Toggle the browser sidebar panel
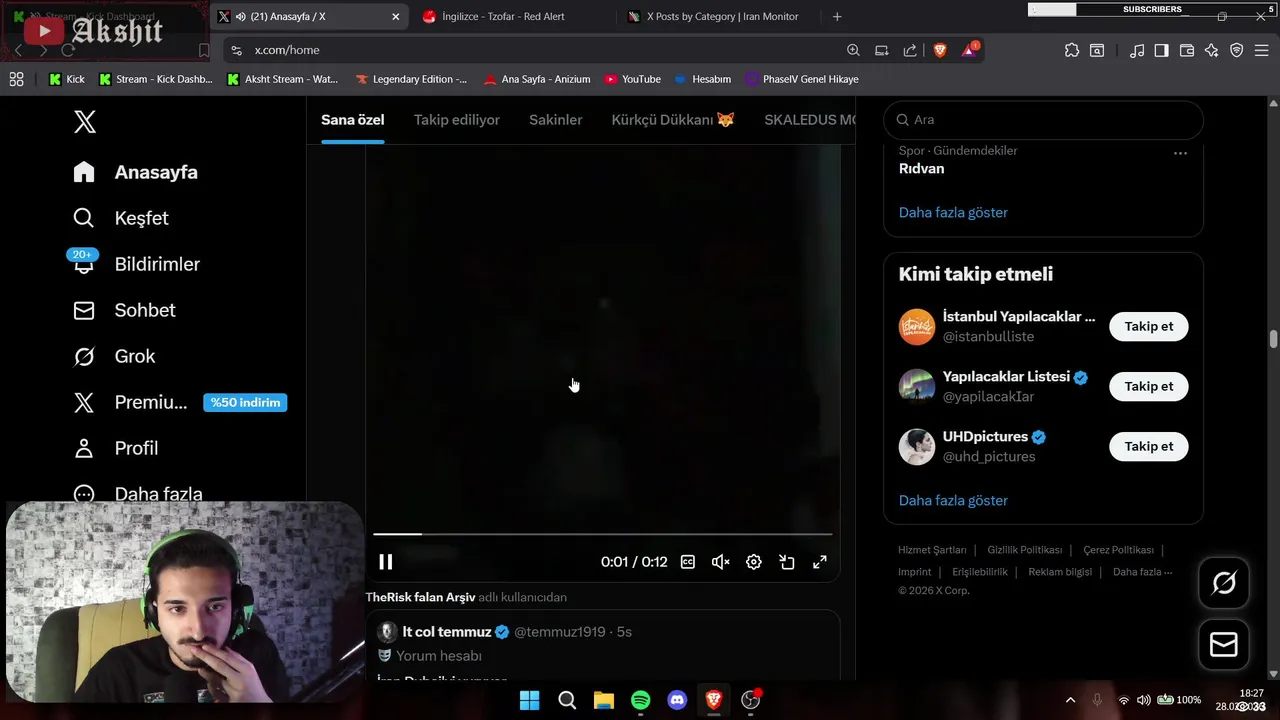1280x720 pixels. click(x=1161, y=50)
